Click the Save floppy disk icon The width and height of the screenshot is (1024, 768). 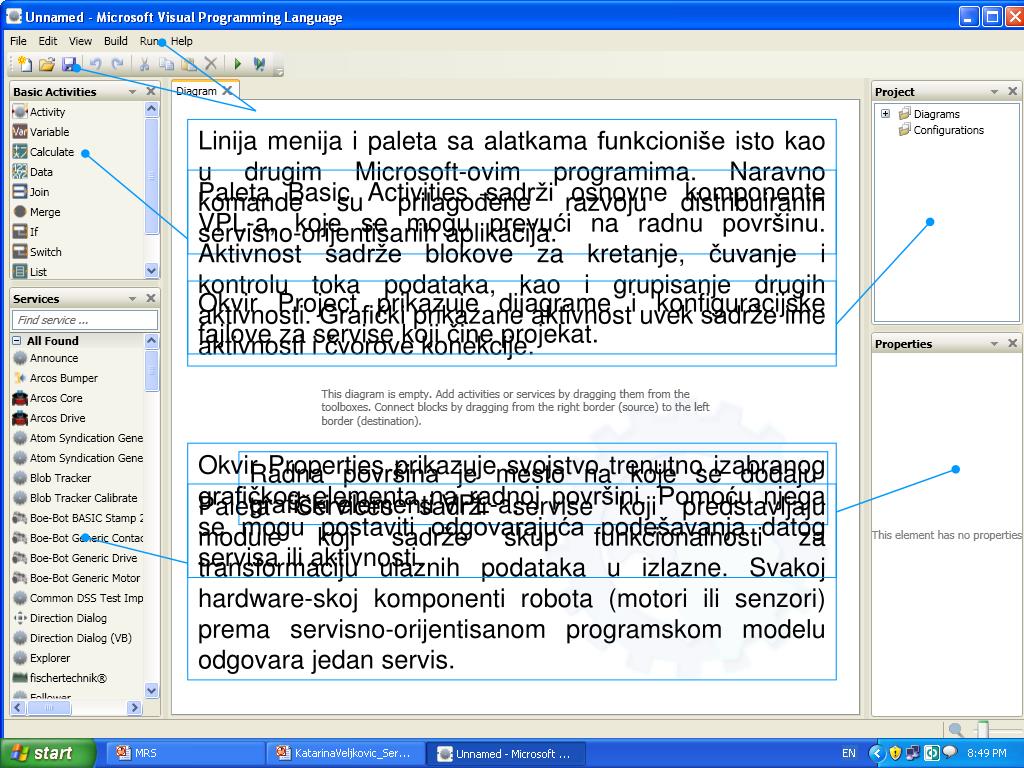[69, 63]
